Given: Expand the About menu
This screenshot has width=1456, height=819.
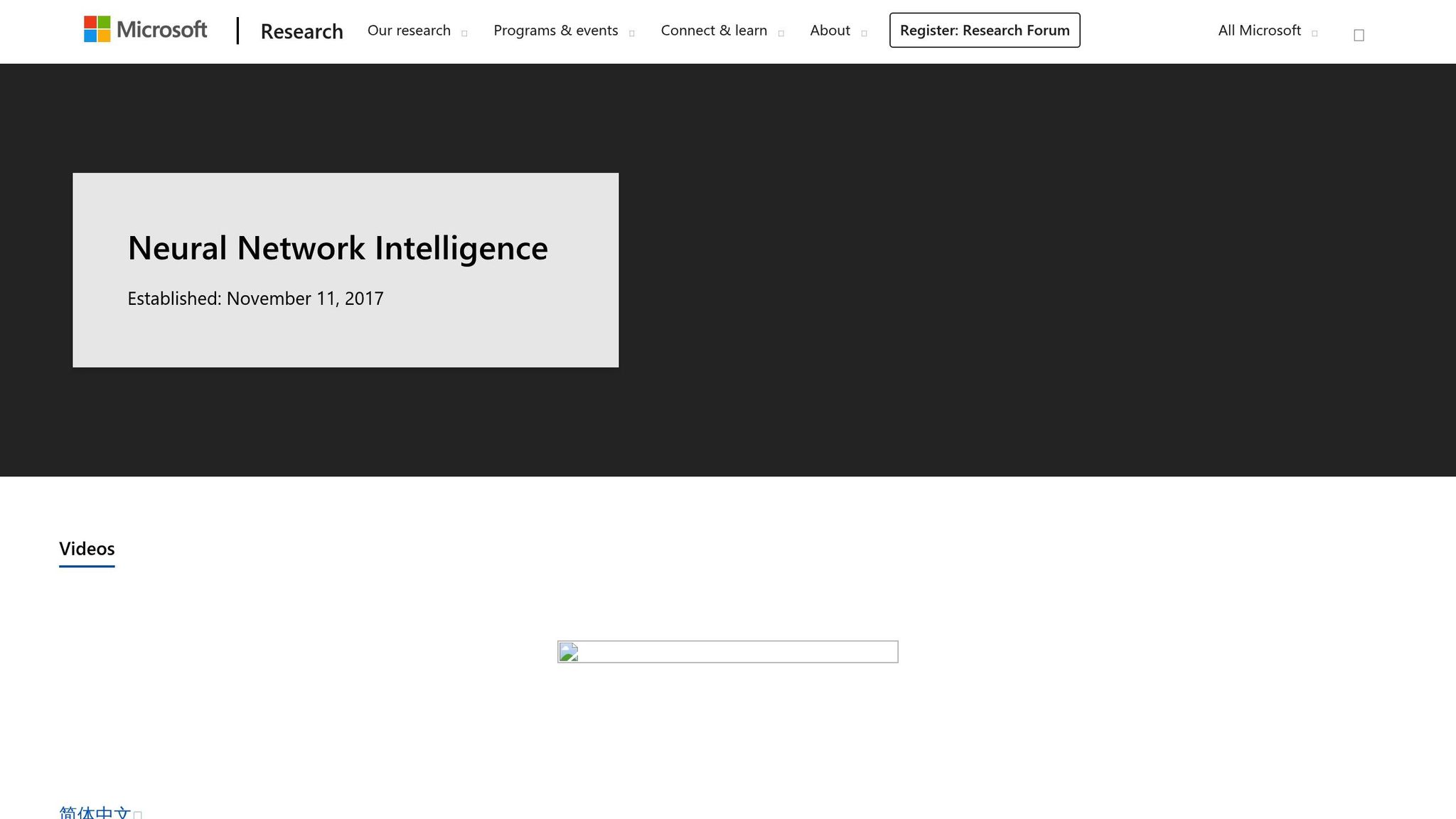Looking at the screenshot, I should 838,31.
